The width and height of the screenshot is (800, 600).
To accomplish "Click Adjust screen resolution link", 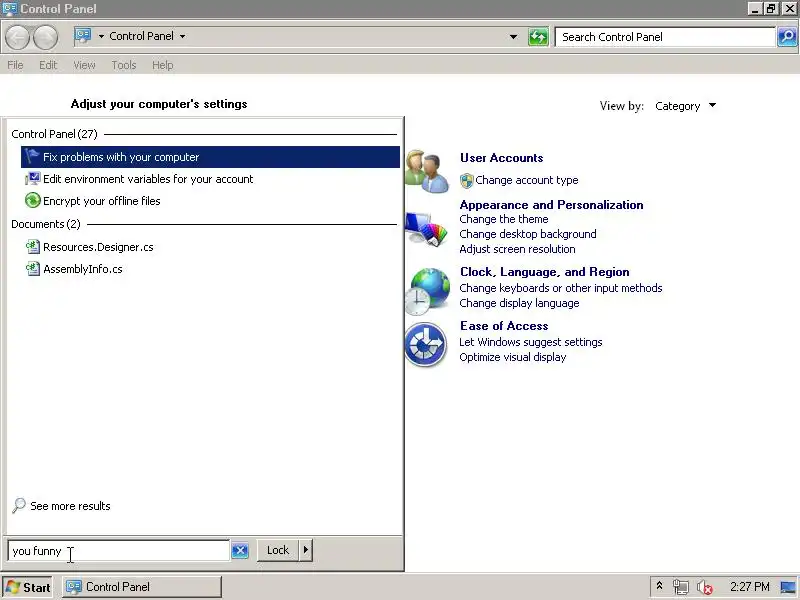I will click(517, 249).
